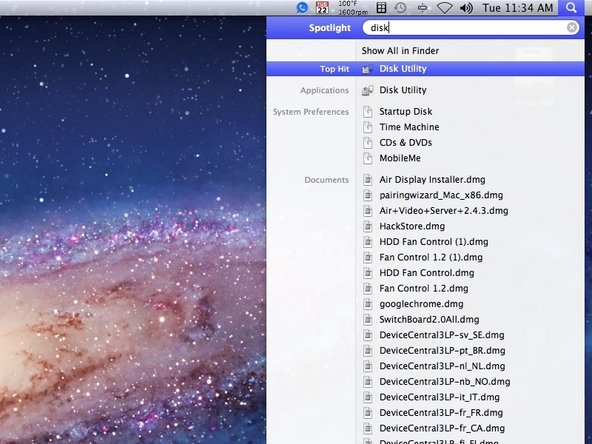Image resolution: width=592 pixels, height=444 pixels.
Task: Select googlechrome.dmg from results
Action: (421, 304)
